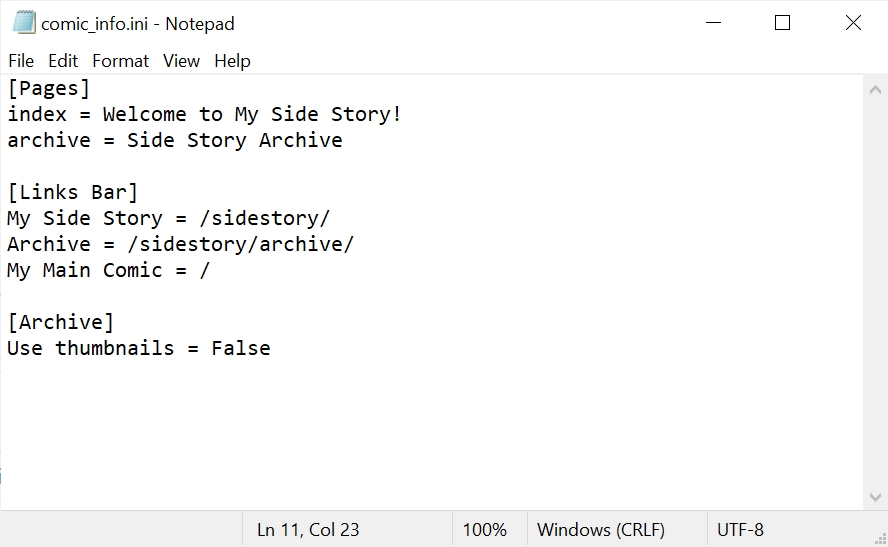Maximize the Notepad window
This screenshot has width=888, height=547.
coord(783,23)
